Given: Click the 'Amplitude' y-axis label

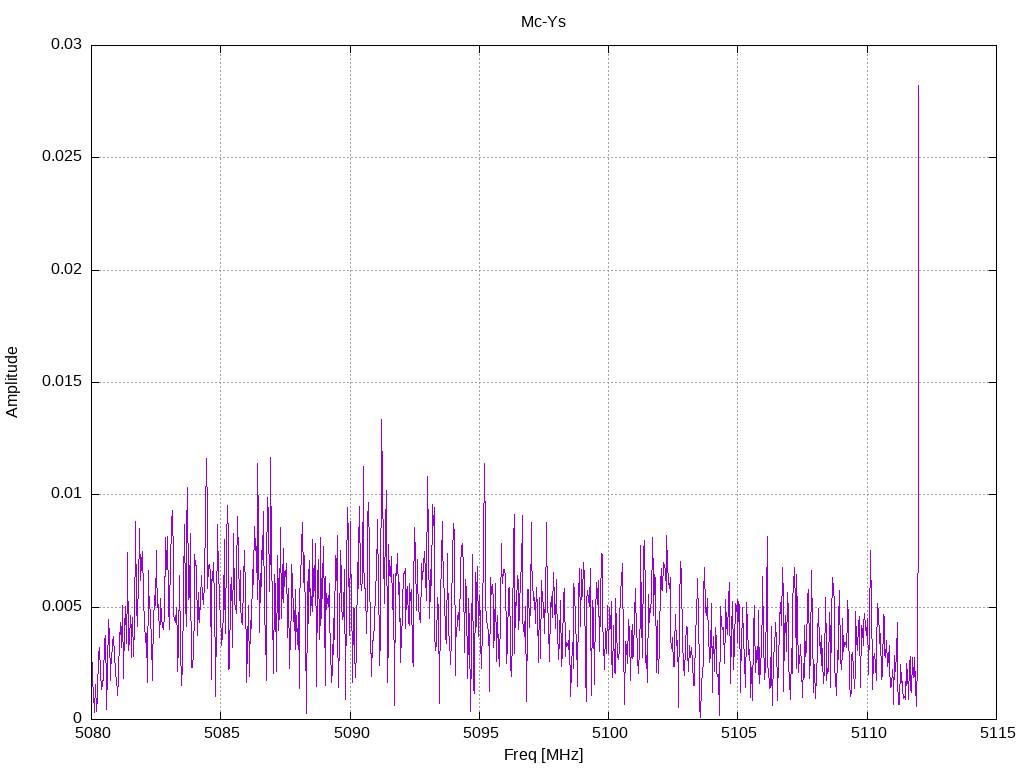Looking at the screenshot, I should [12, 382].
